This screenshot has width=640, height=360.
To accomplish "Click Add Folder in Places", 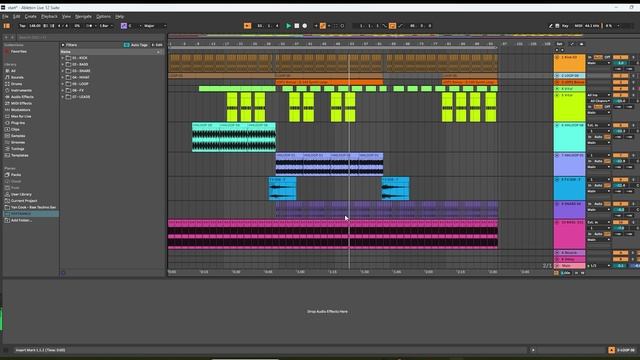I will click(x=21, y=220).
